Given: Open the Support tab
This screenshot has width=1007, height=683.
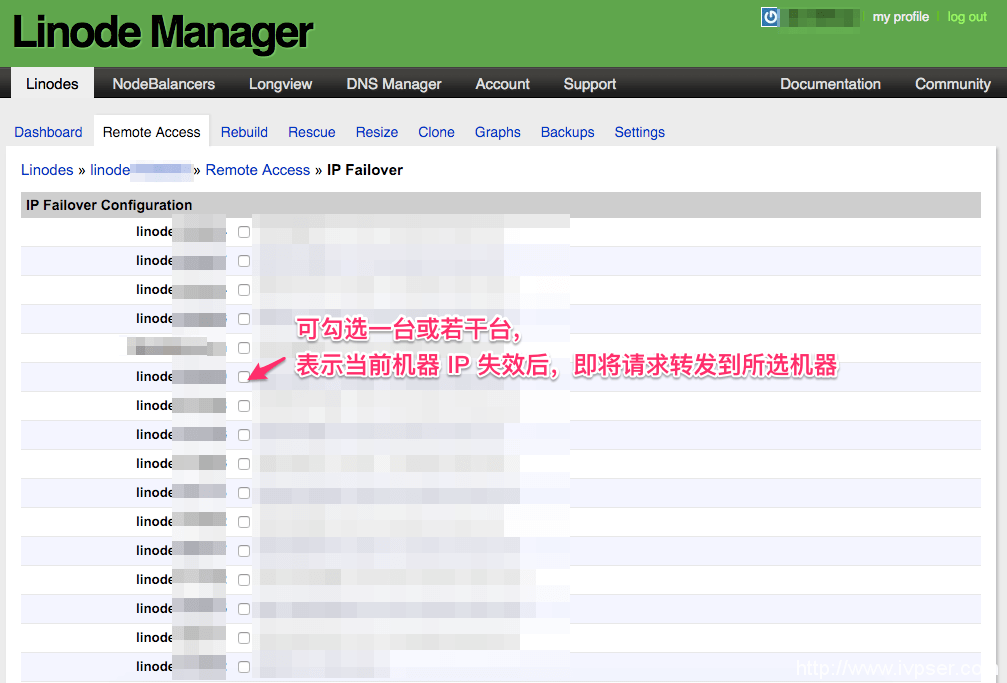Looking at the screenshot, I should [x=590, y=84].
